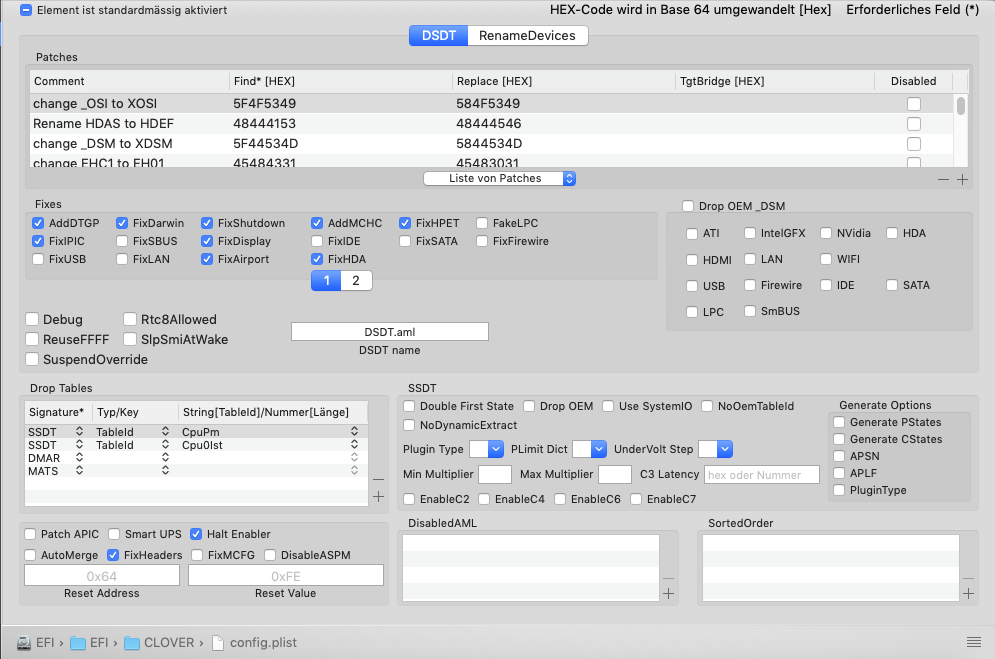The width and height of the screenshot is (995, 659).
Task: Change signature stepper for MATS row
Action: tap(79, 471)
